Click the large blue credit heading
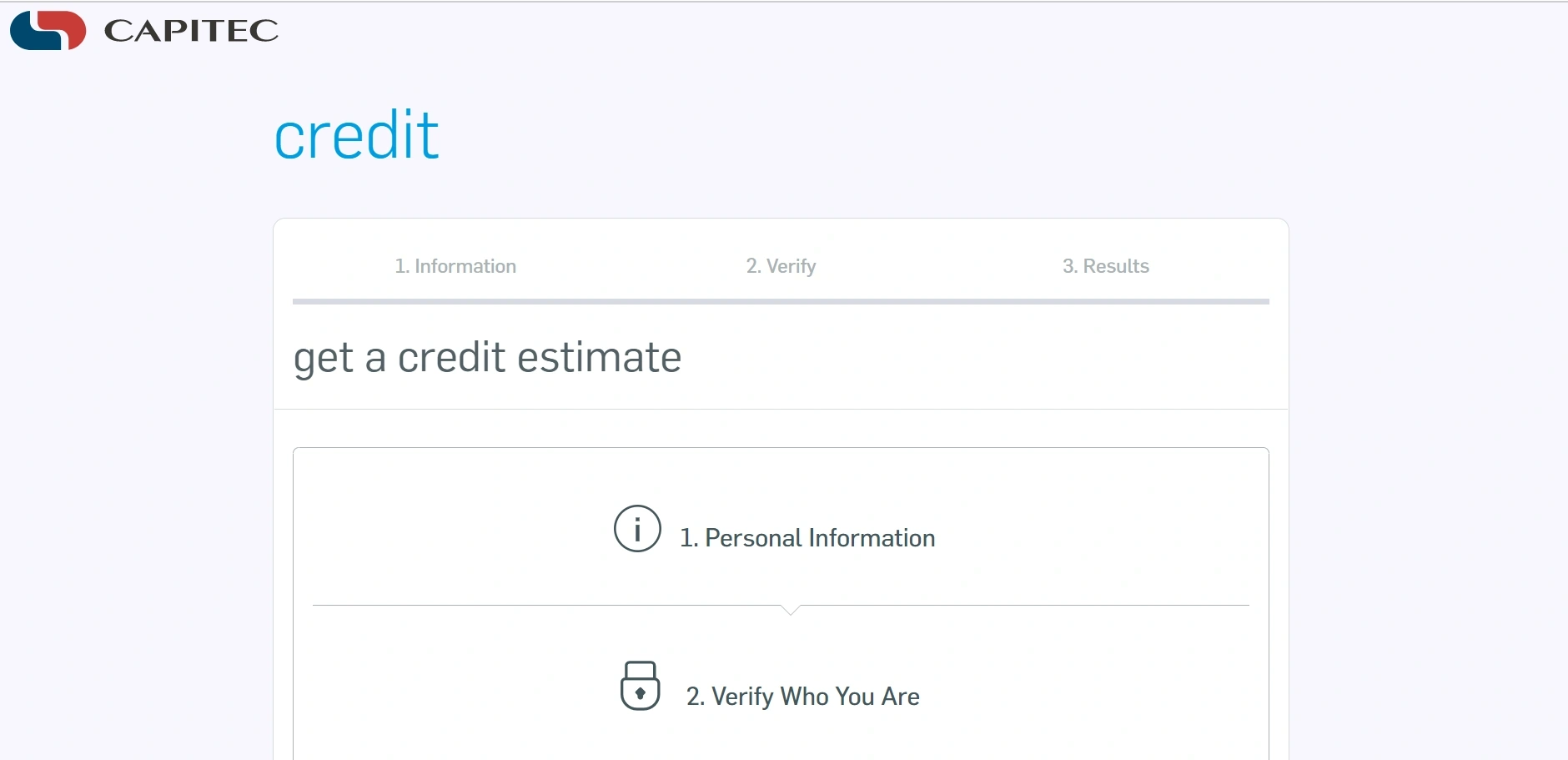The height and width of the screenshot is (760, 1568). click(356, 135)
